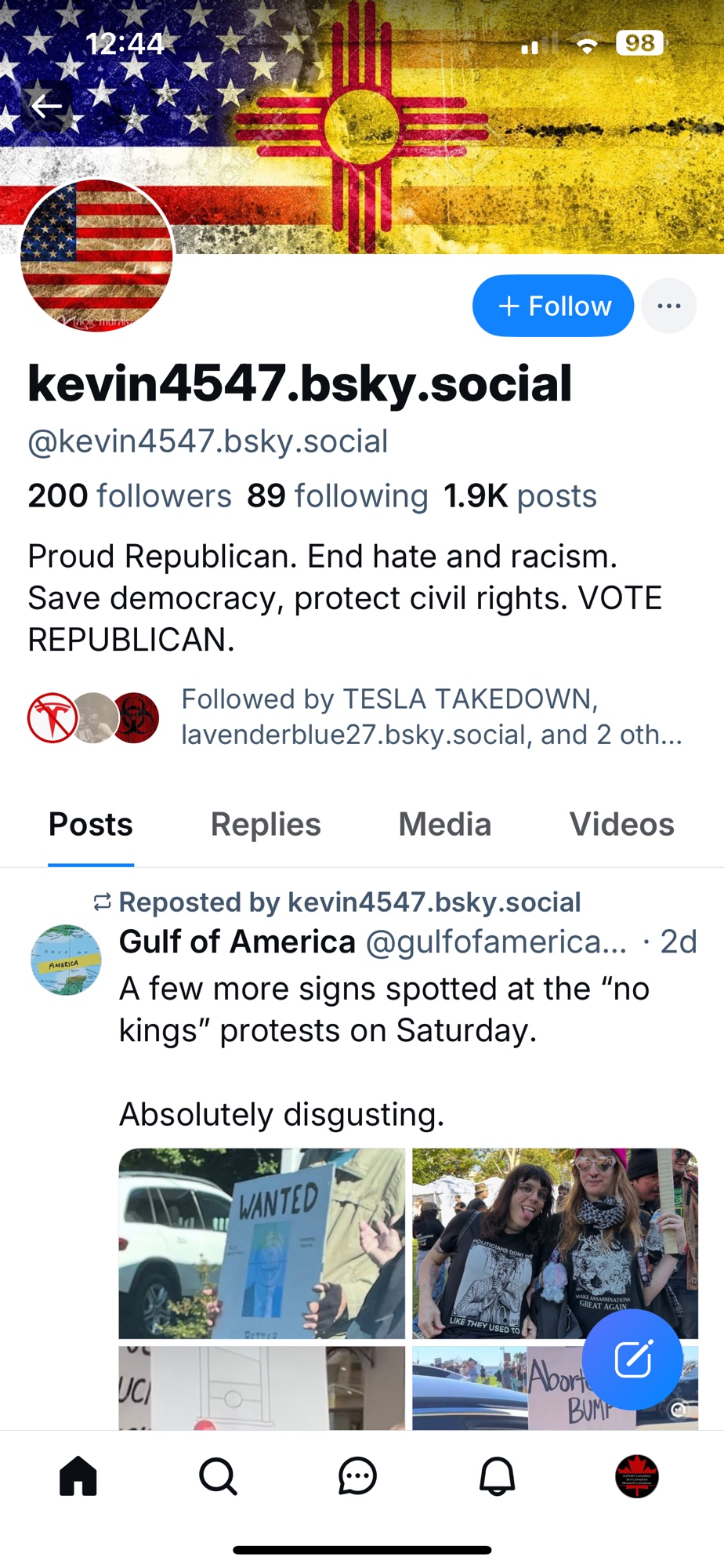Open the 89 following list
This screenshot has width=724, height=1568.
click(x=337, y=495)
